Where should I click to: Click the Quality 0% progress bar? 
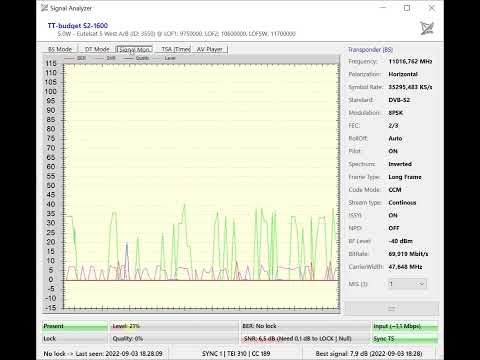[x=174, y=339]
